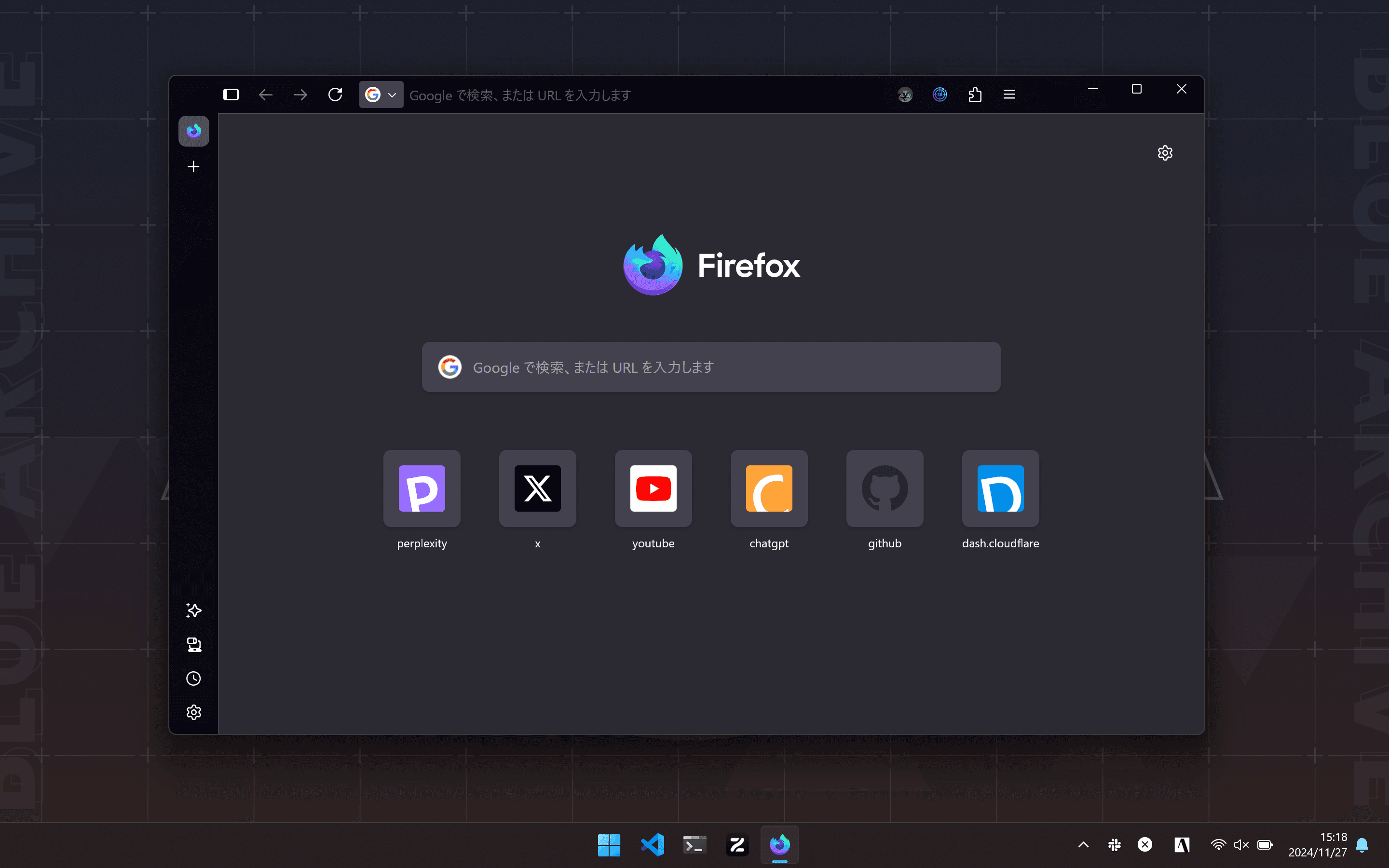Open Wi-Fi network settings
The image size is (1389, 868).
(x=1219, y=845)
